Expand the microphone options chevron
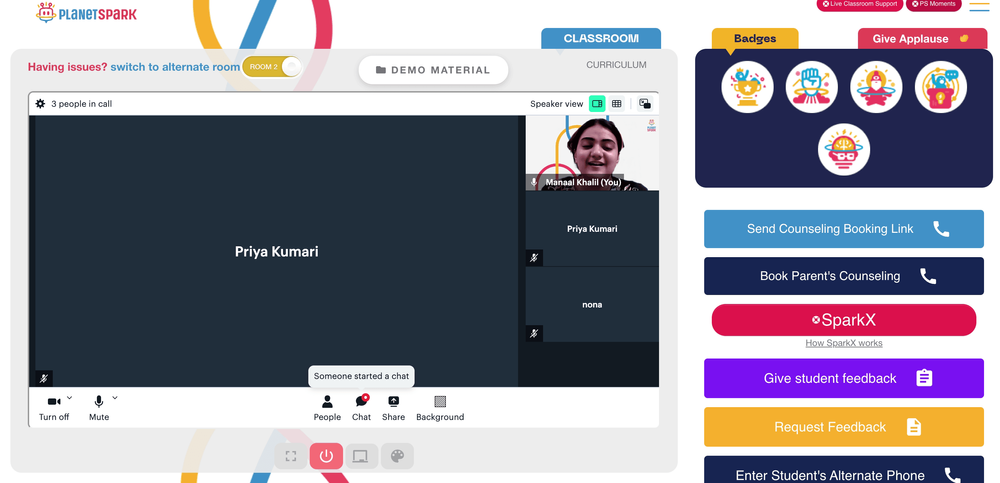 pyautogui.click(x=115, y=398)
